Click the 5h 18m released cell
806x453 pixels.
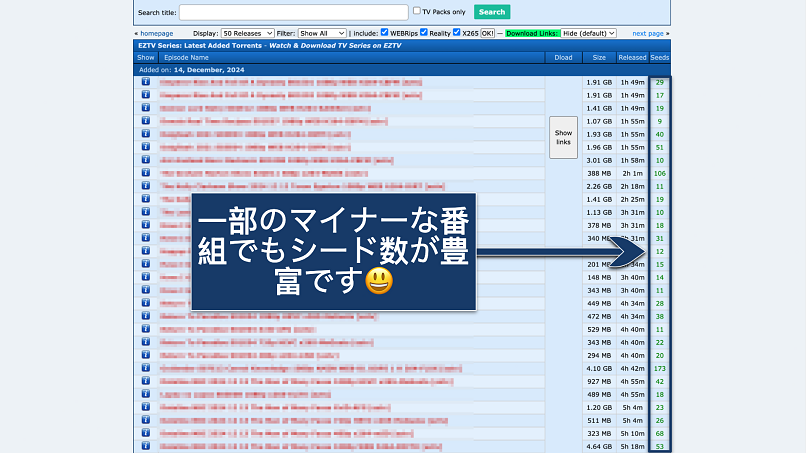632,446
